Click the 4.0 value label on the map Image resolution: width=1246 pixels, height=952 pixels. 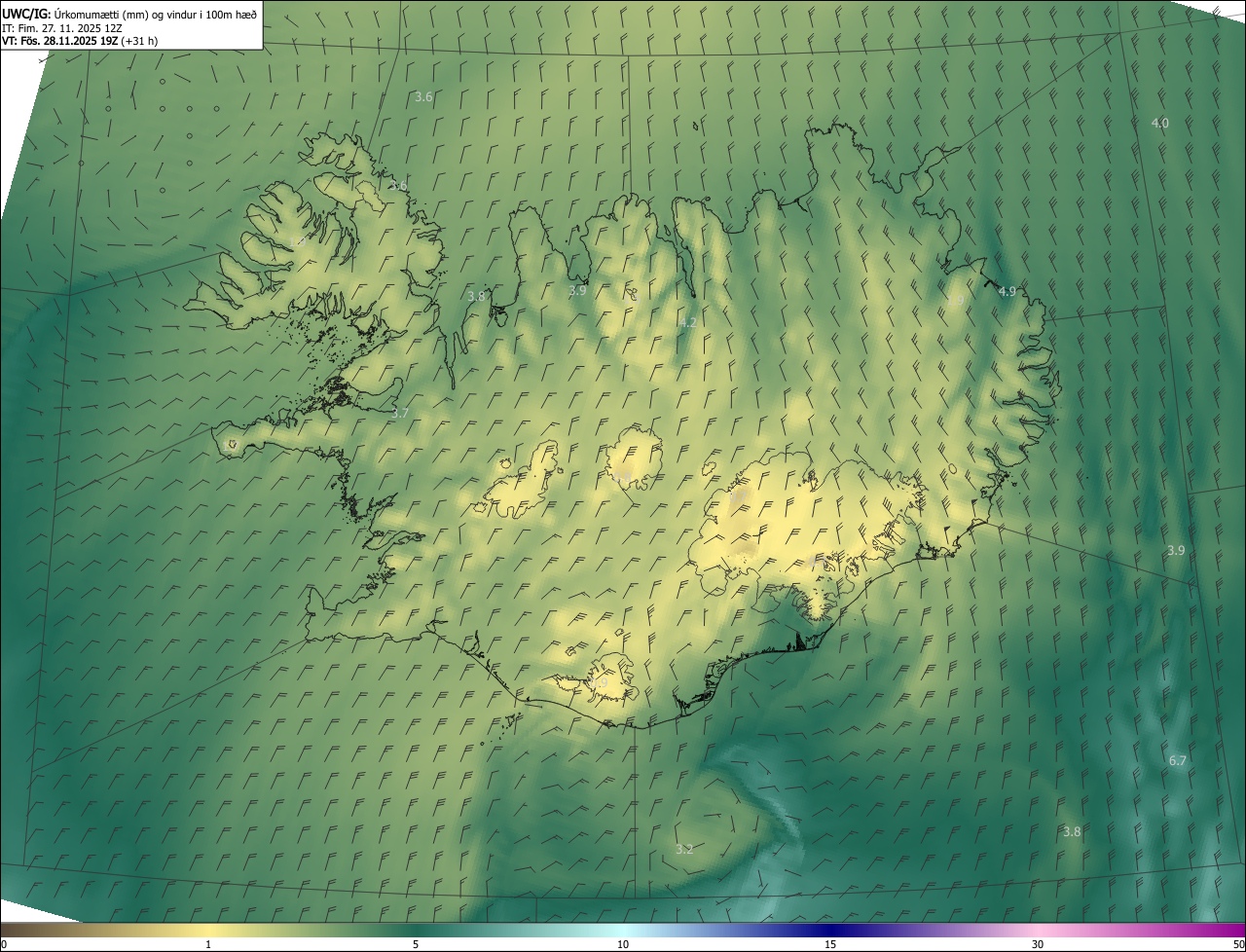(1159, 123)
